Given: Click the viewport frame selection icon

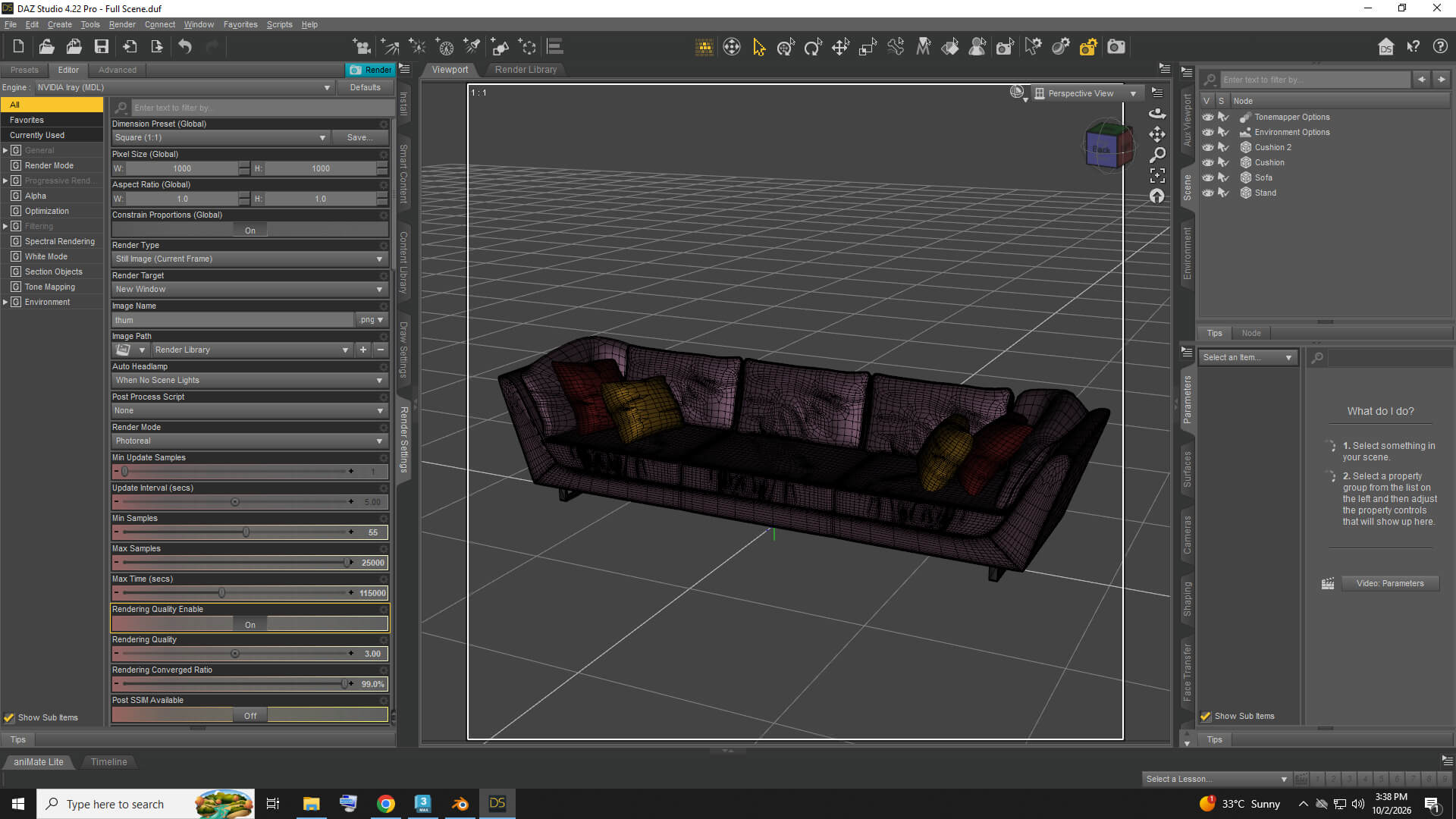Looking at the screenshot, I should pos(1157,175).
